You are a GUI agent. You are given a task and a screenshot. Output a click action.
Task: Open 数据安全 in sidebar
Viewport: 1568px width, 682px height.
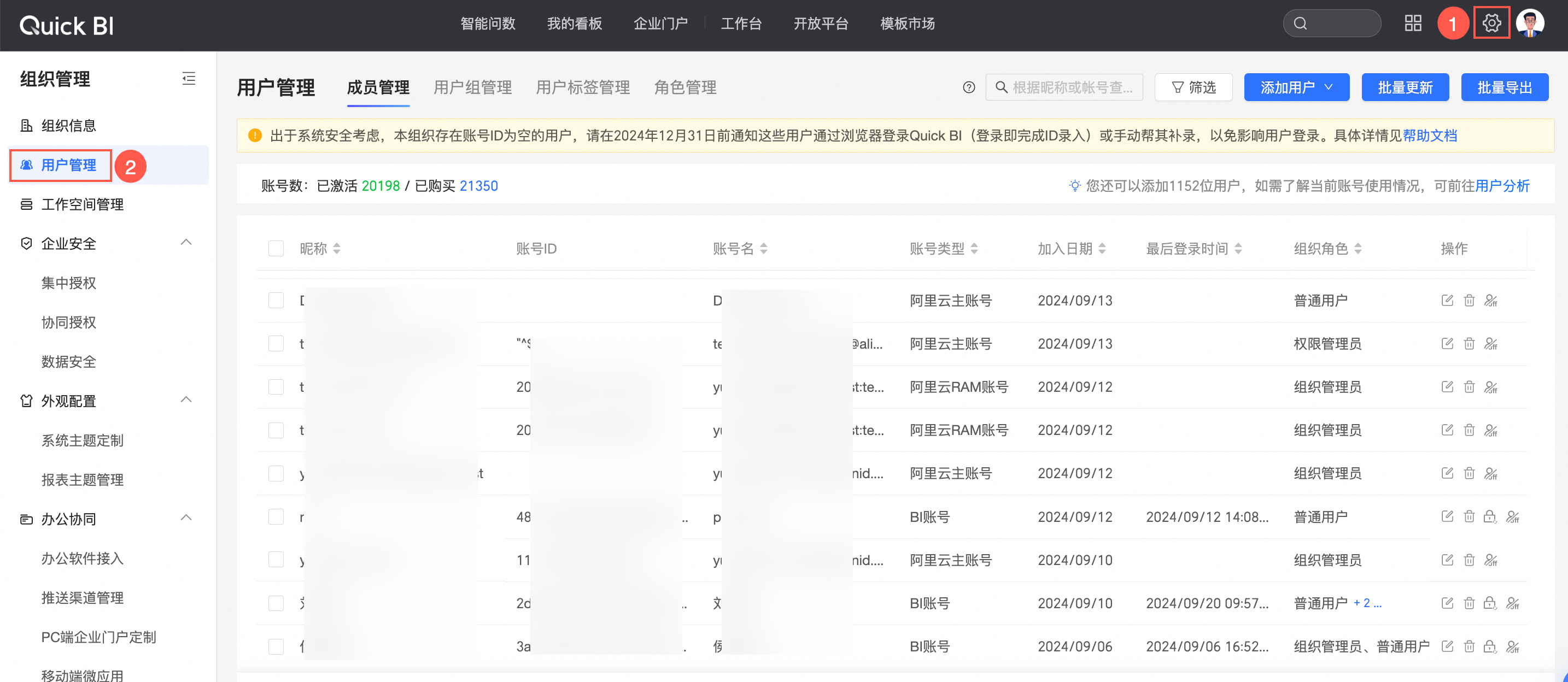[x=69, y=361]
